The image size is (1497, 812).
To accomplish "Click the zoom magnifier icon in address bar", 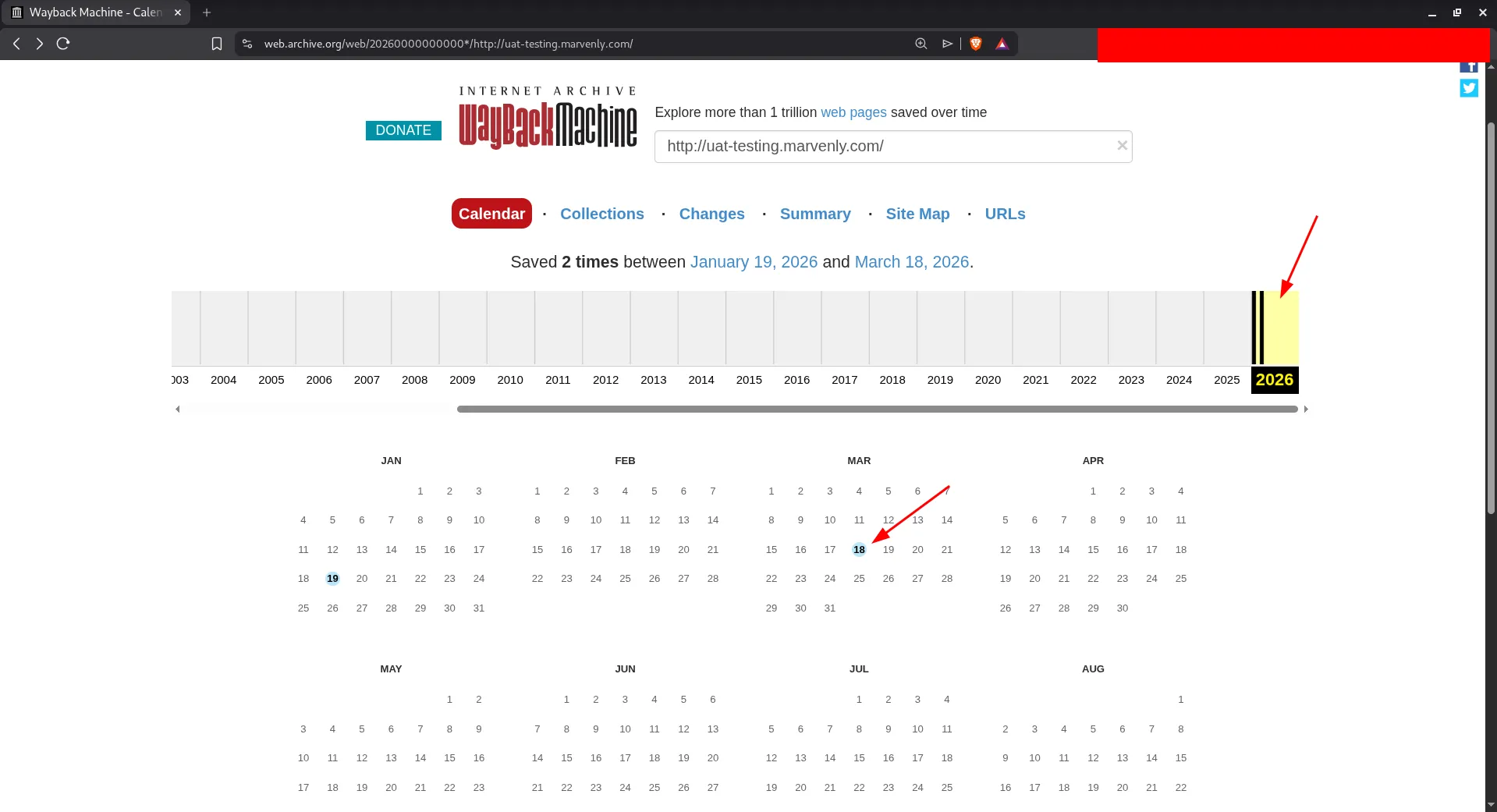I will tap(921, 44).
